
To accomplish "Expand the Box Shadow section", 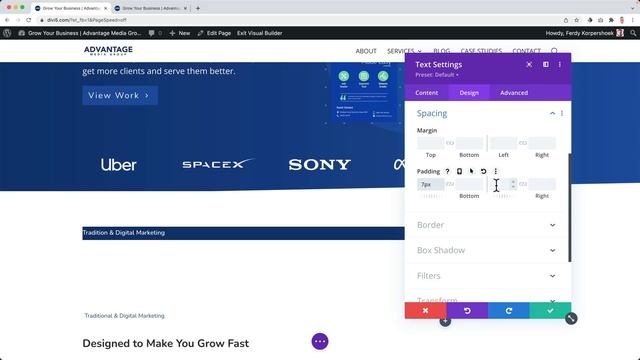I will point(486,250).
